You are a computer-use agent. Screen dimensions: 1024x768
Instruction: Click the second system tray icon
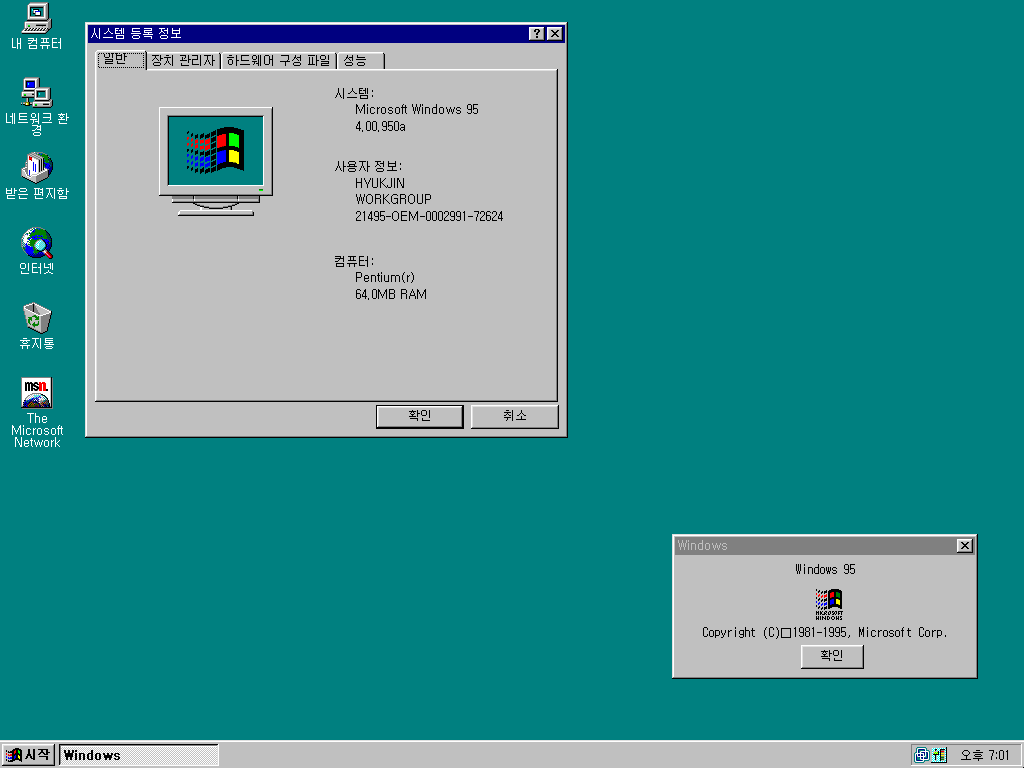[x=939, y=755]
